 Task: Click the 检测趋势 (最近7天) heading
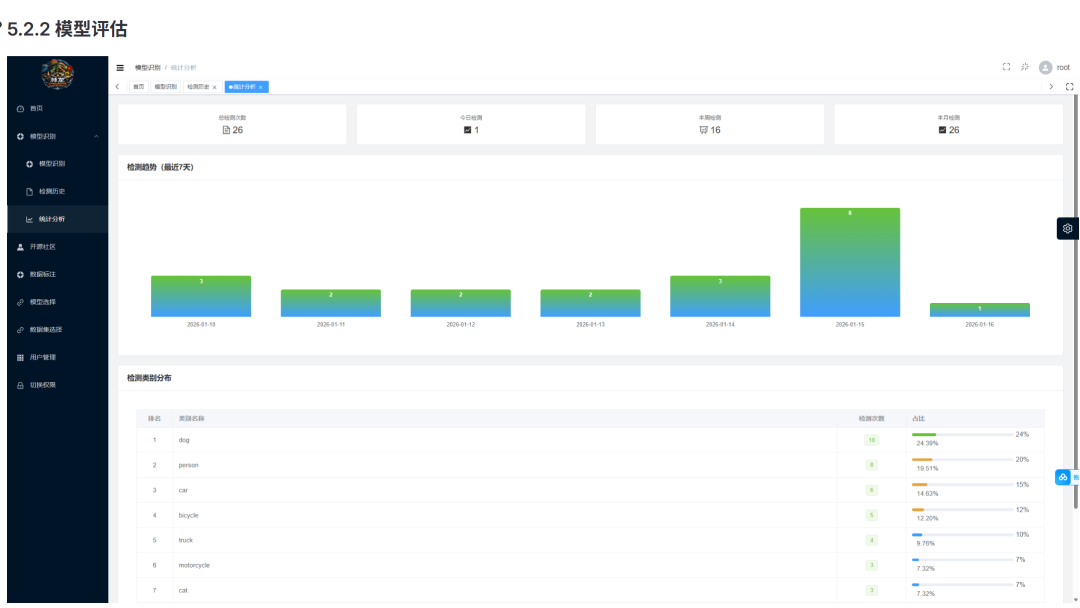(160, 167)
